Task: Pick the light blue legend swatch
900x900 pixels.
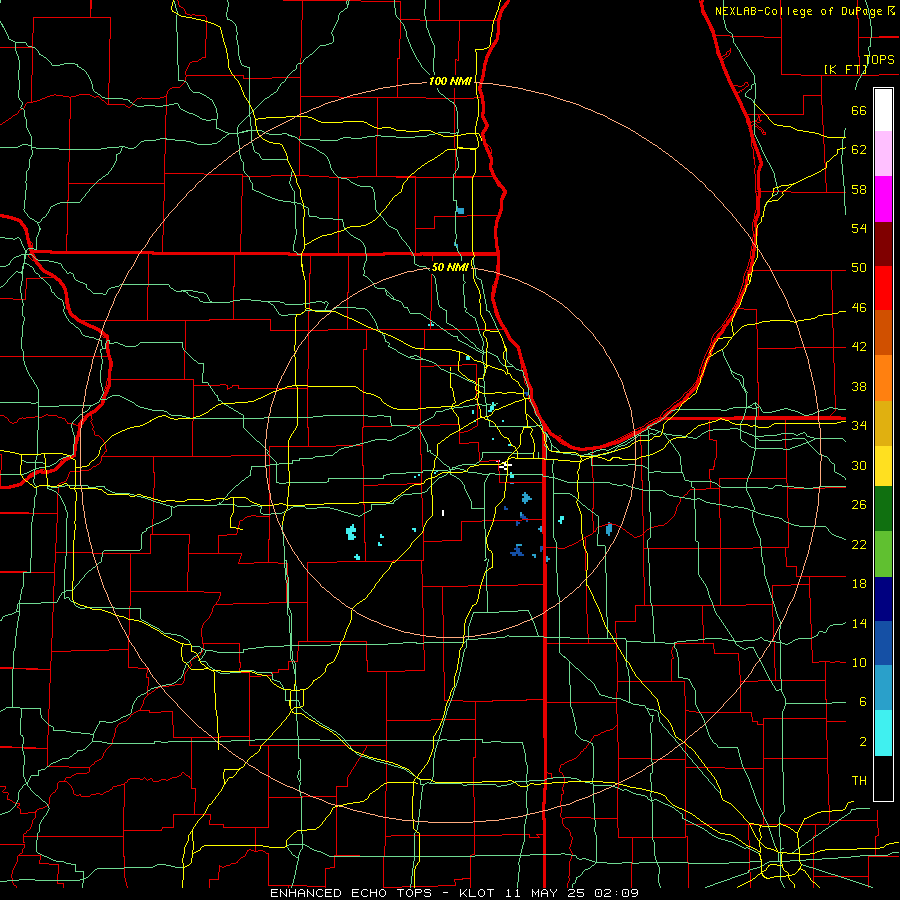Action: [x=883, y=688]
